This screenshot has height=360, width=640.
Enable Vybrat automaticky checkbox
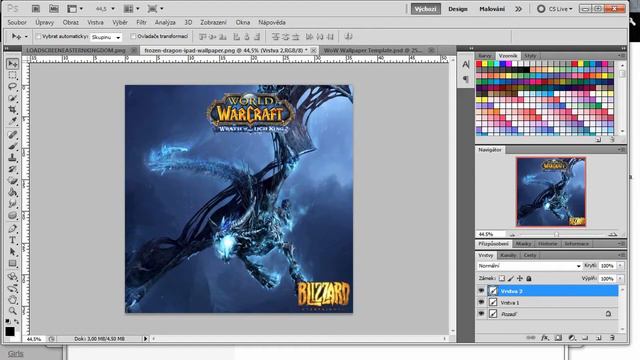(x=39, y=37)
